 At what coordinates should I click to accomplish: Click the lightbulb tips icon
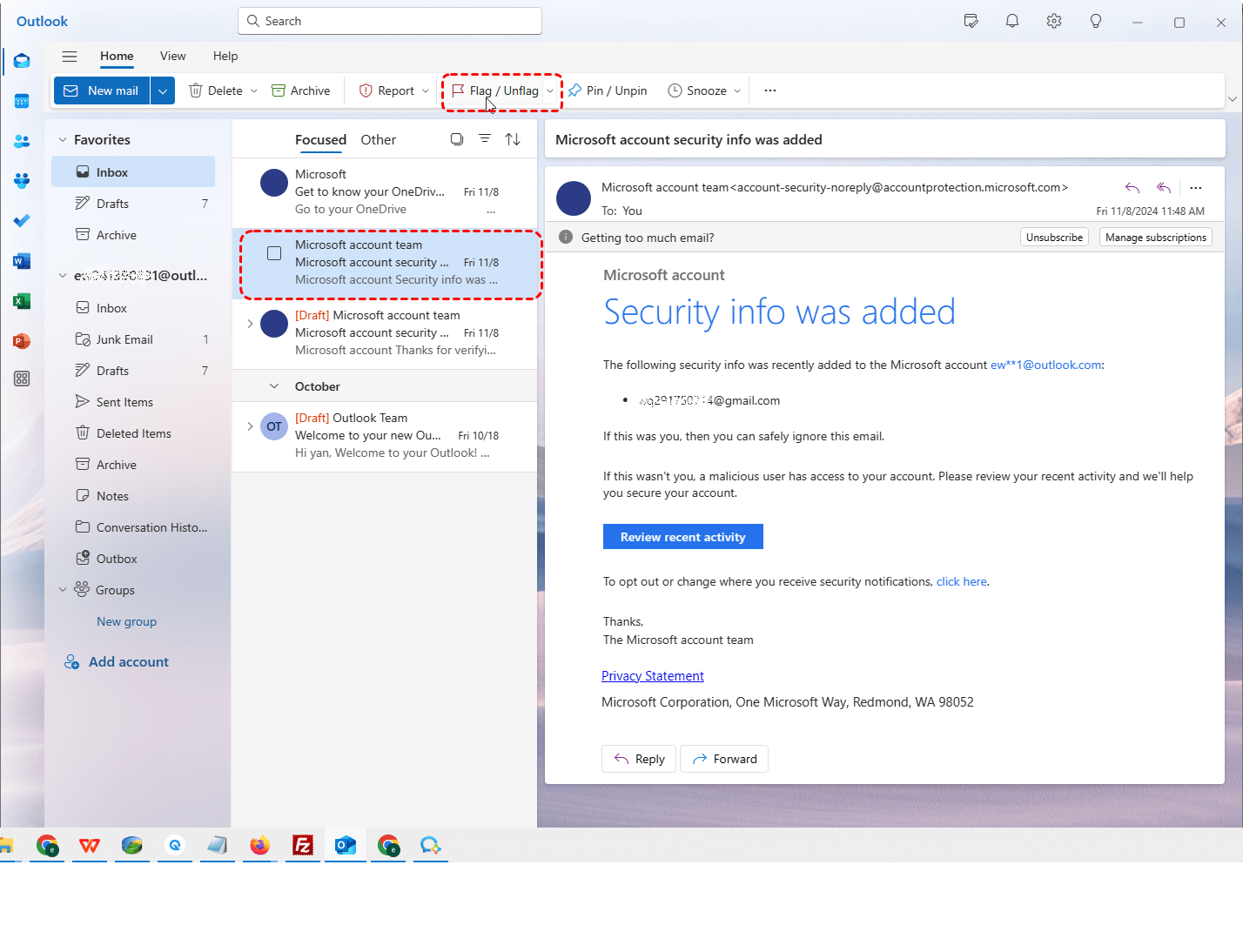(x=1096, y=21)
